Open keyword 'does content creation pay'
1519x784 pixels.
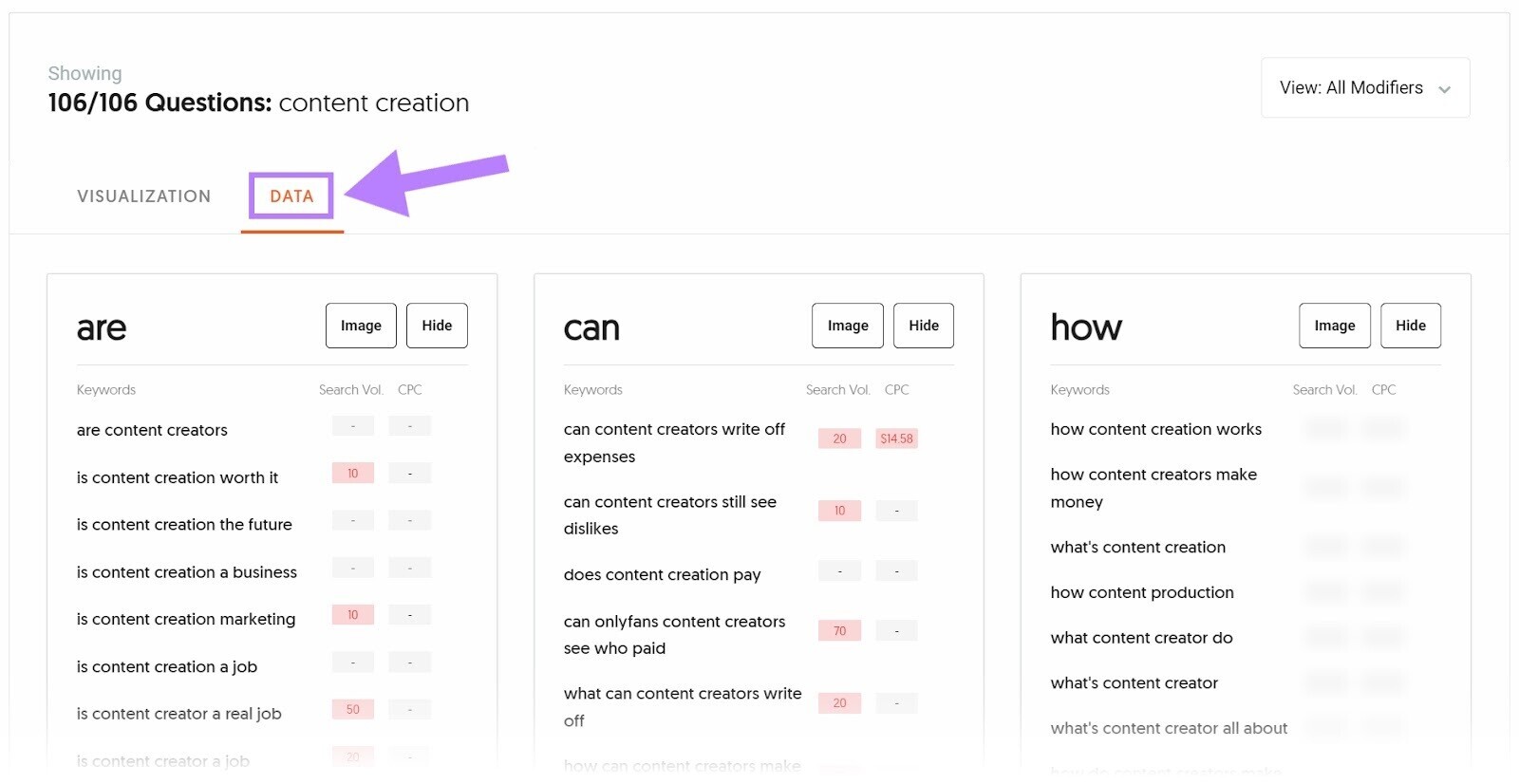click(x=663, y=574)
